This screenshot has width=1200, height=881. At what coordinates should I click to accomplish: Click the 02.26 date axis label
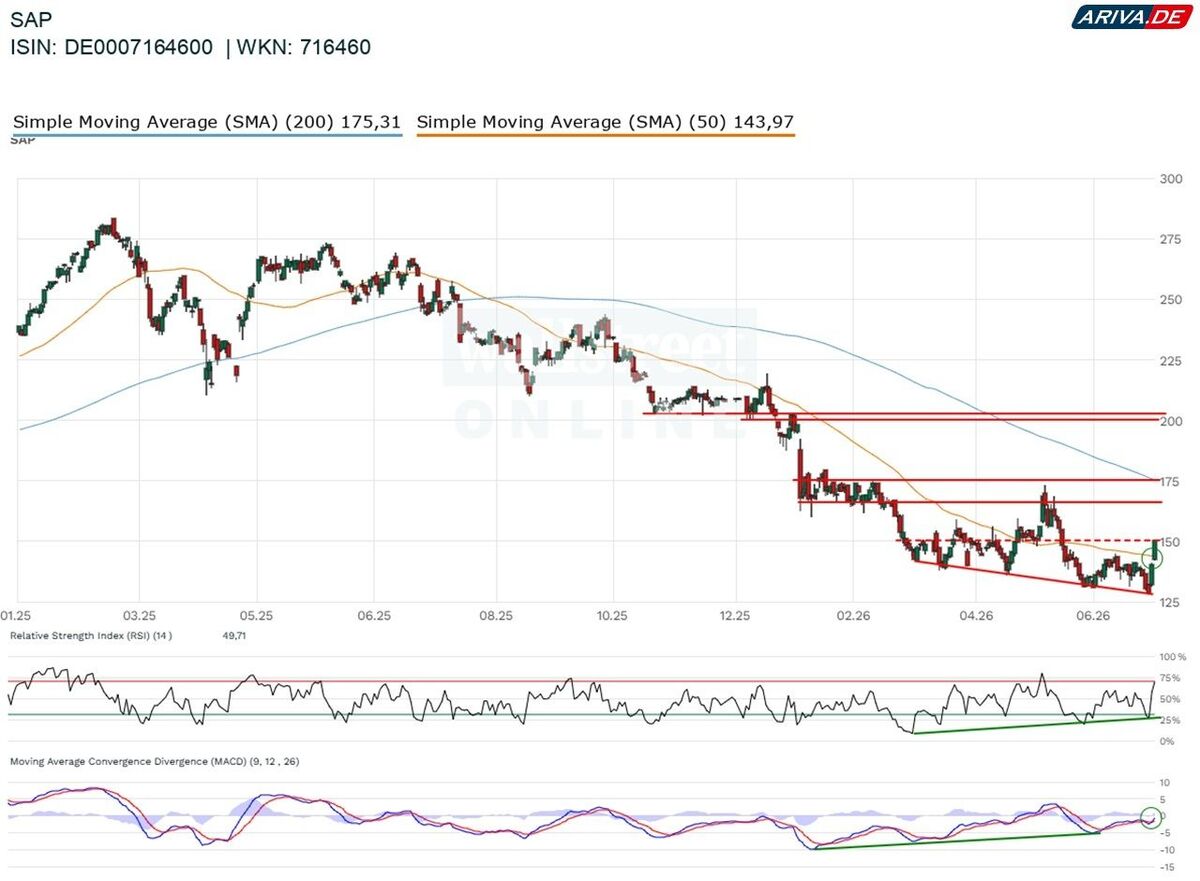[853, 616]
